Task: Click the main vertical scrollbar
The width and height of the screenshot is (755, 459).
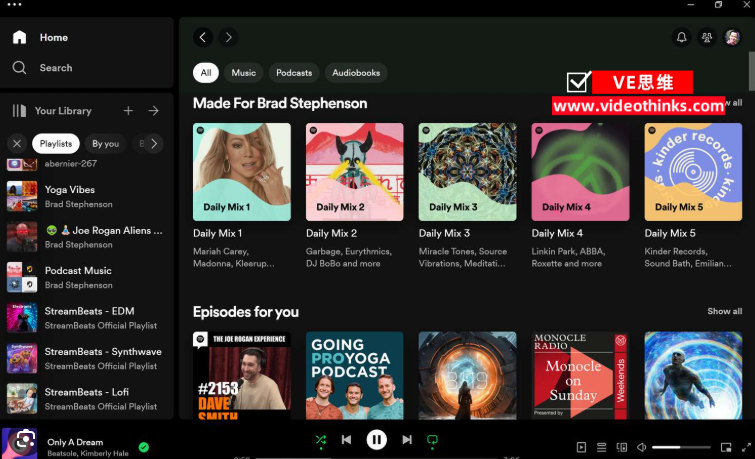Action: pos(752,70)
